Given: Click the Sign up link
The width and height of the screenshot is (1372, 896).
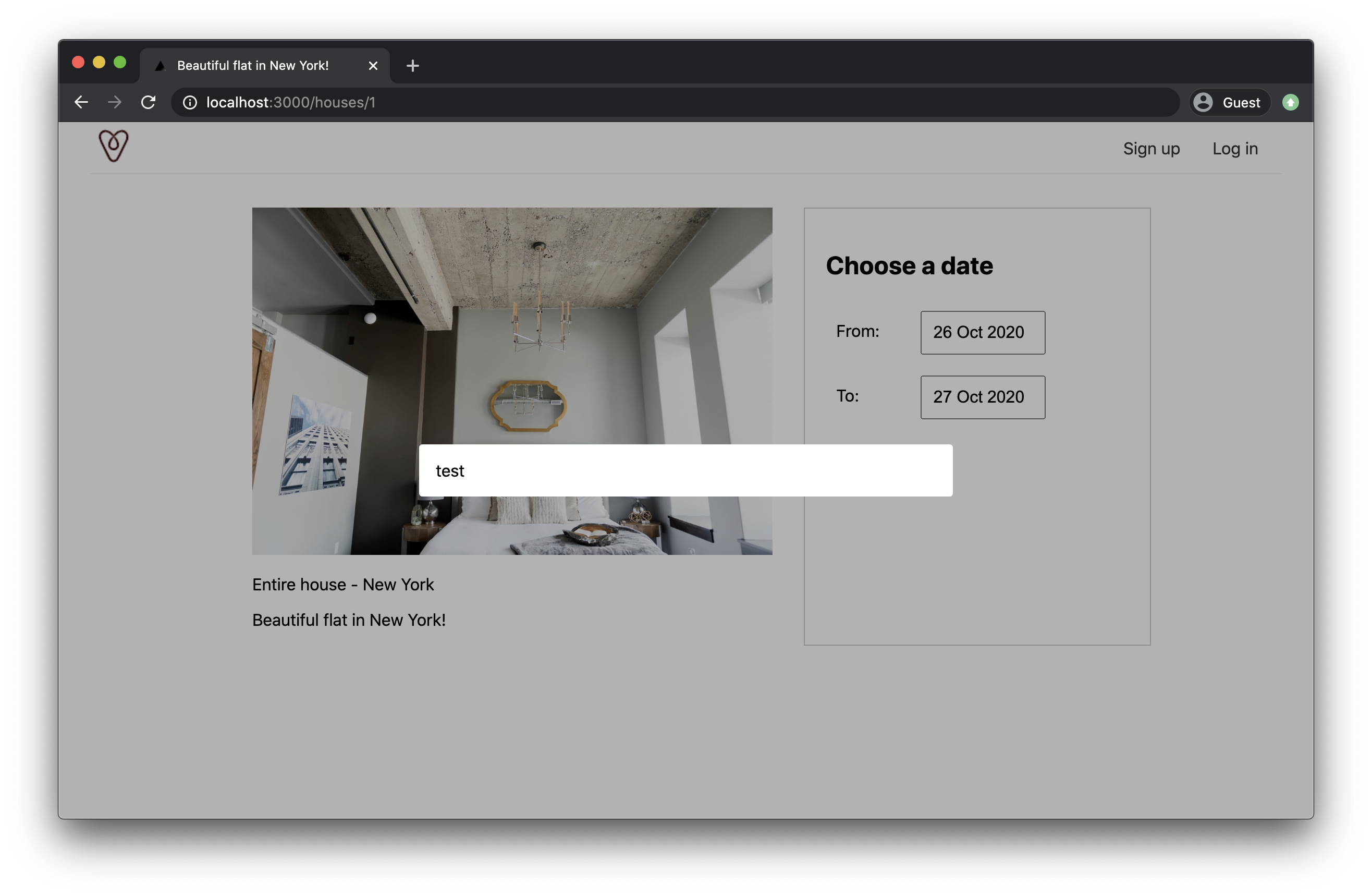Looking at the screenshot, I should [1150, 149].
